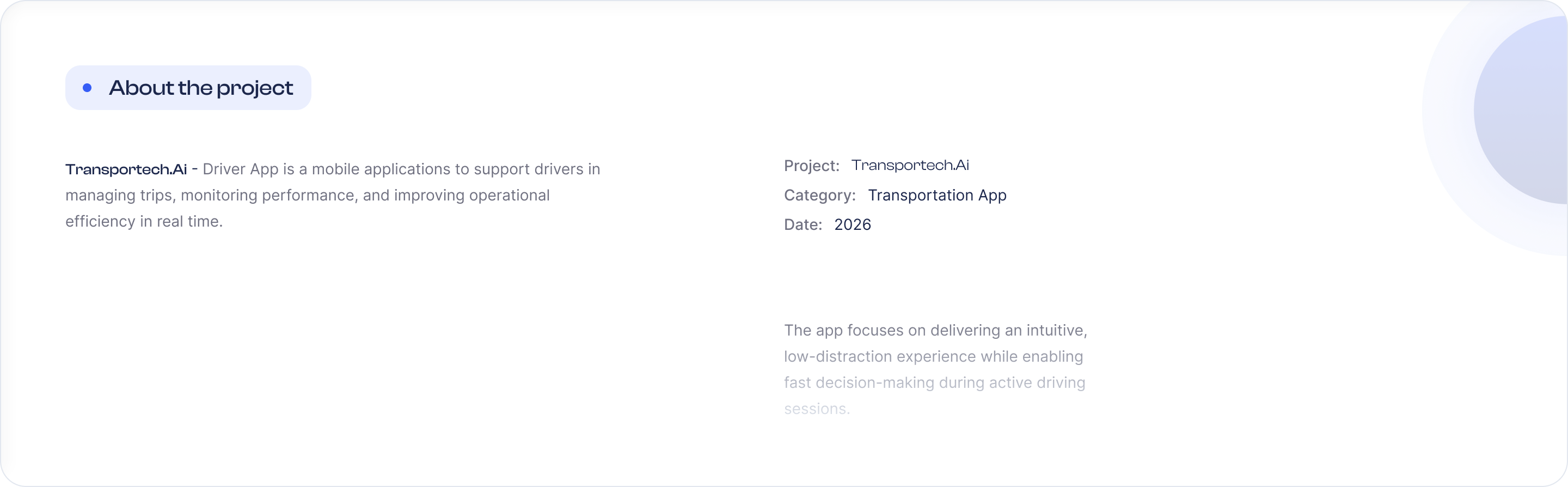Click the word 'project' in heading
Screen dimensions: 1568x487
pyautogui.click(x=255, y=89)
